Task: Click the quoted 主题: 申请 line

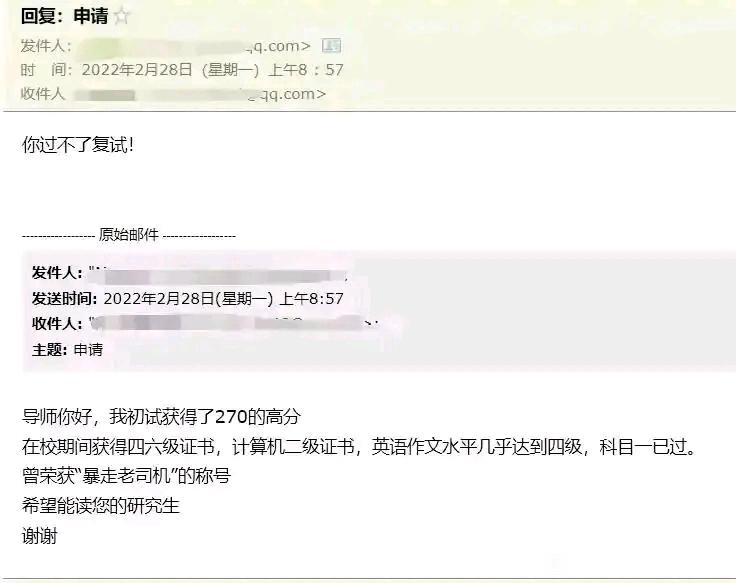Action: tap(67, 349)
